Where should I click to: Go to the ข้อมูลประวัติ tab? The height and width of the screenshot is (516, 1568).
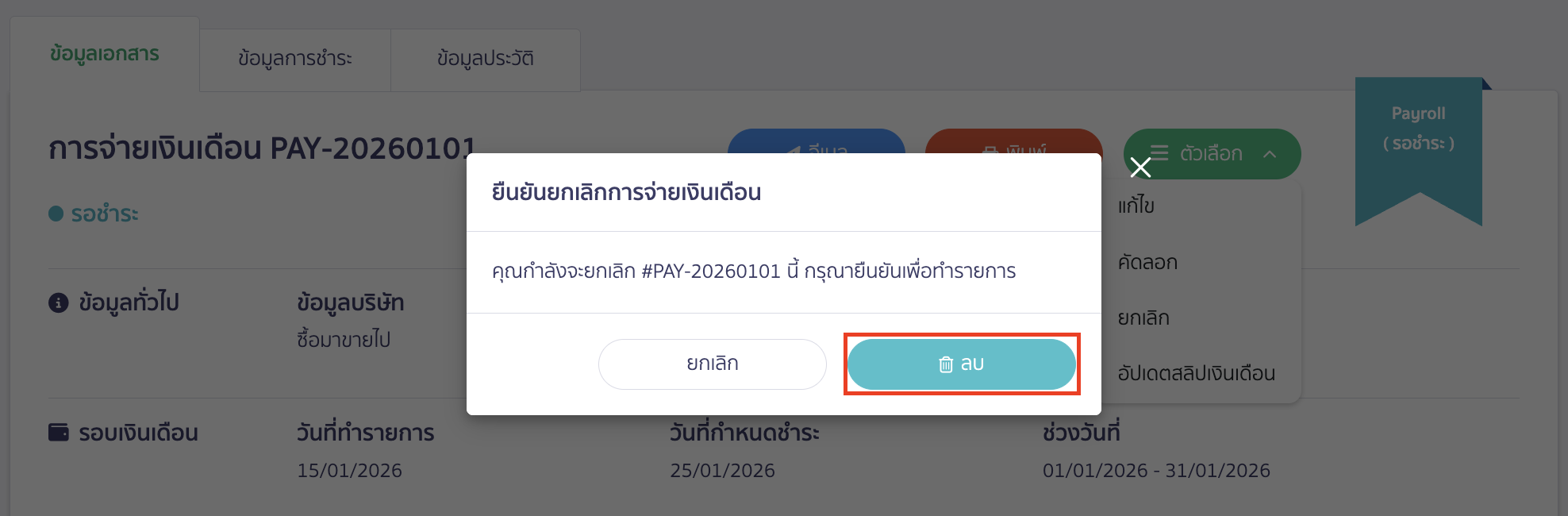coord(485,59)
